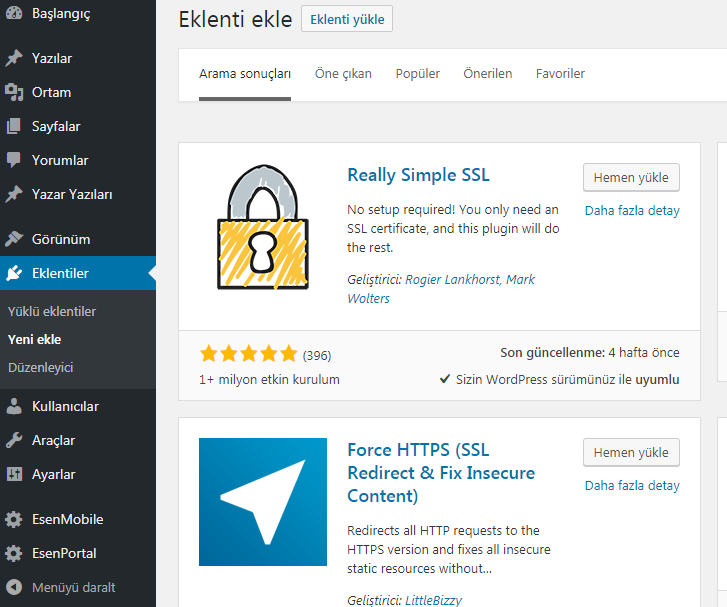Click the Ortam media icon
The height and width of the screenshot is (607, 727).
point(14,92)
